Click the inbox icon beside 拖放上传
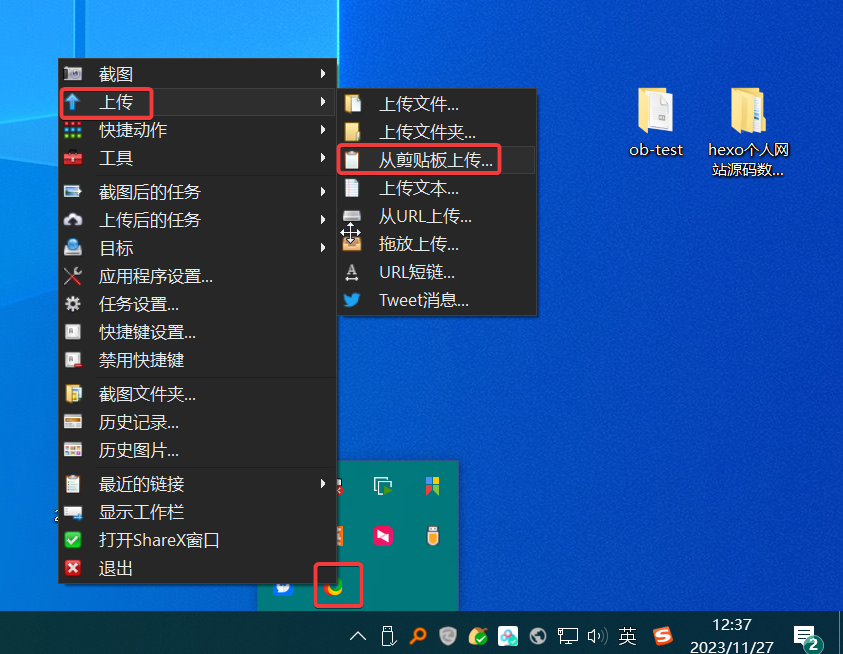Screen dimensions: 843x654 tap(352, 244)
